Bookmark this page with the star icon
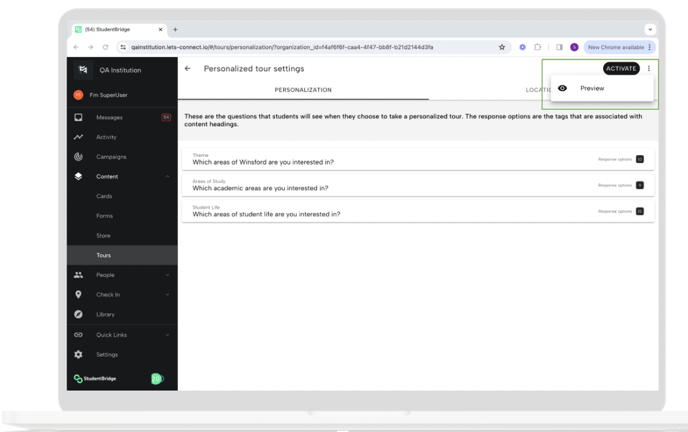The image size is (688, 432). pos(502,47)
